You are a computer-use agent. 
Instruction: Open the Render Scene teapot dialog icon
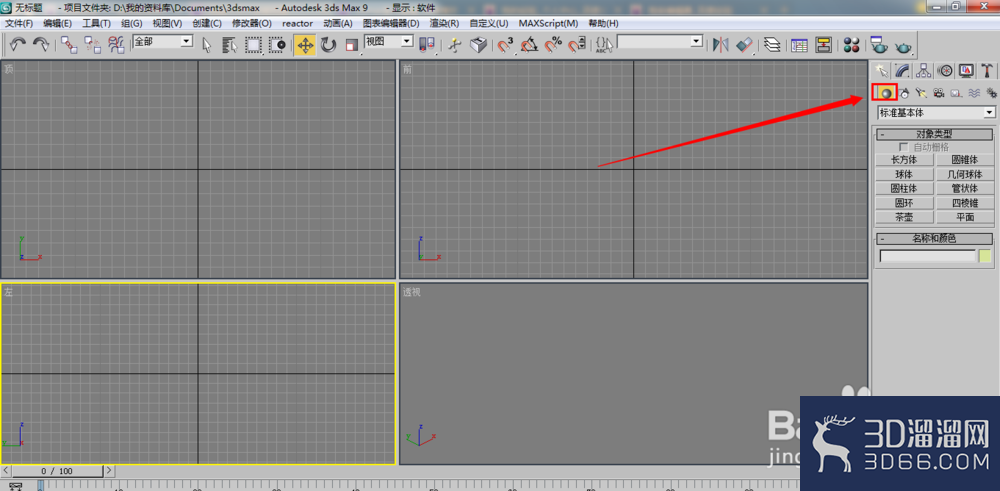click(879, 45)
